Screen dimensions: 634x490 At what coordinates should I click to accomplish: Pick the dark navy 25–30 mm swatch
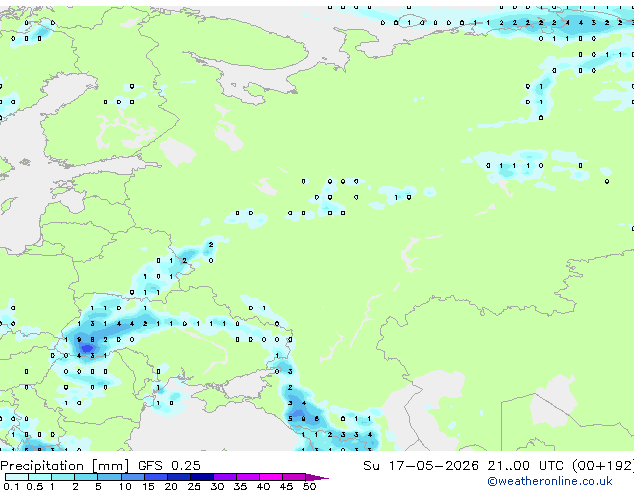coord(201,477)
